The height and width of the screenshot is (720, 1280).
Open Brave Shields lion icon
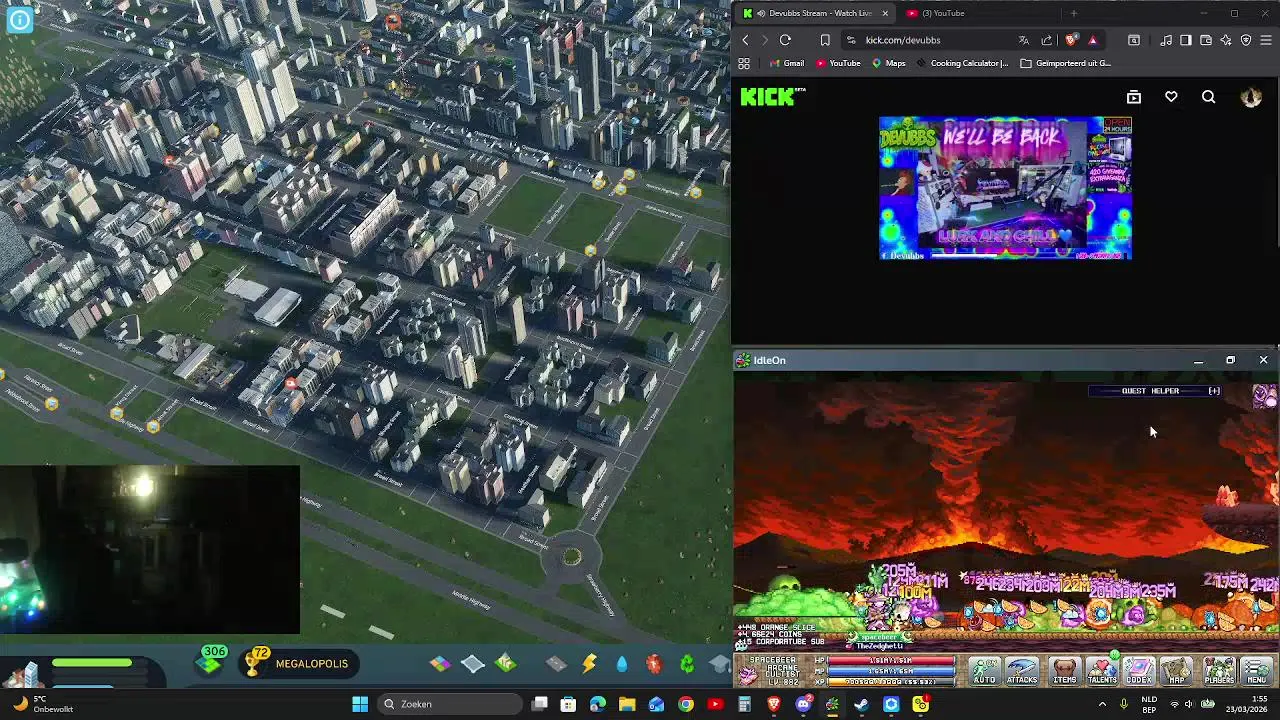pos(1071,40)
